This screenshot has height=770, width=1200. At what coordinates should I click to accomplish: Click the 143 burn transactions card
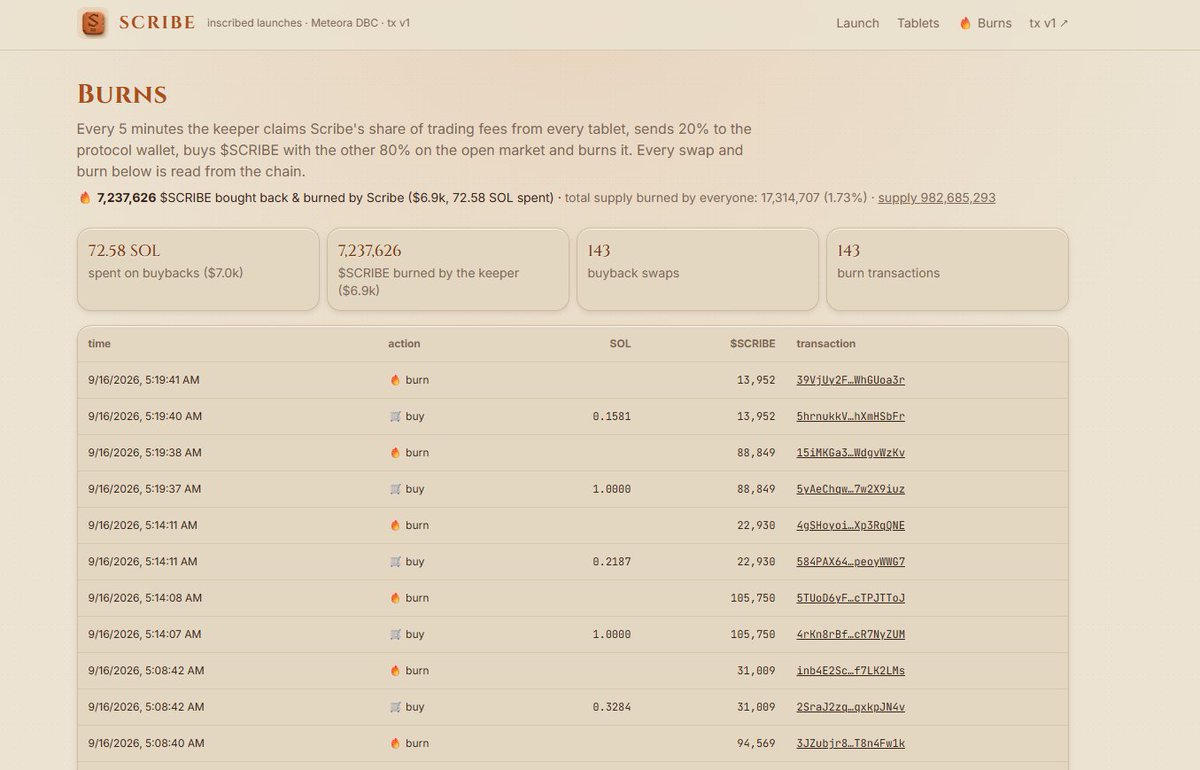[947, 269]
